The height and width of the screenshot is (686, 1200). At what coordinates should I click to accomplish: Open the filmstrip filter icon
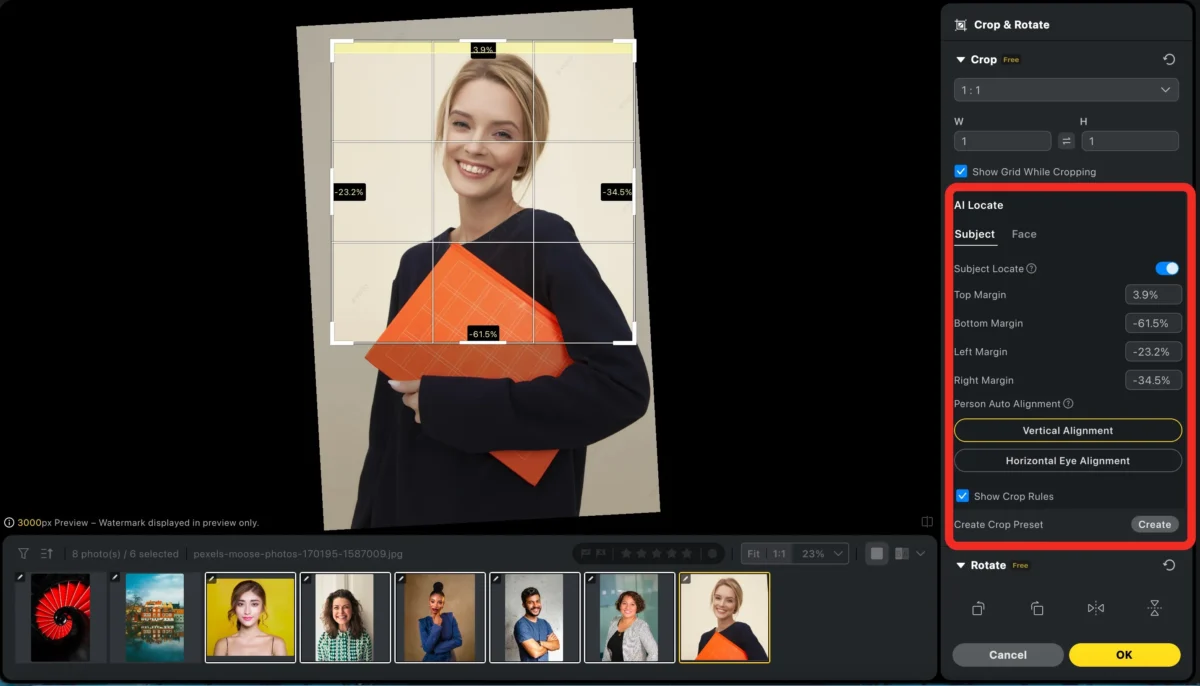point(23,553)
